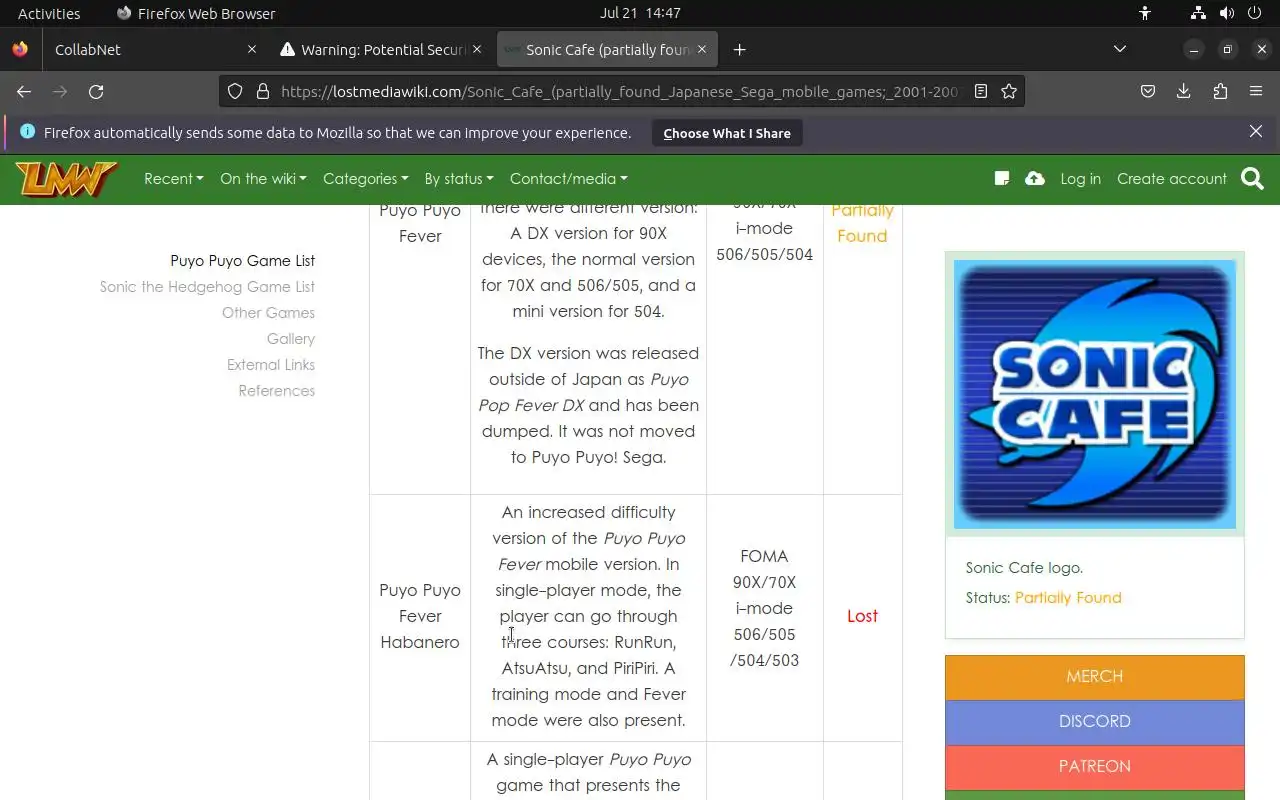Jump to Sonic the Hedgehog Game List
1280x800 pixels.
207,287
